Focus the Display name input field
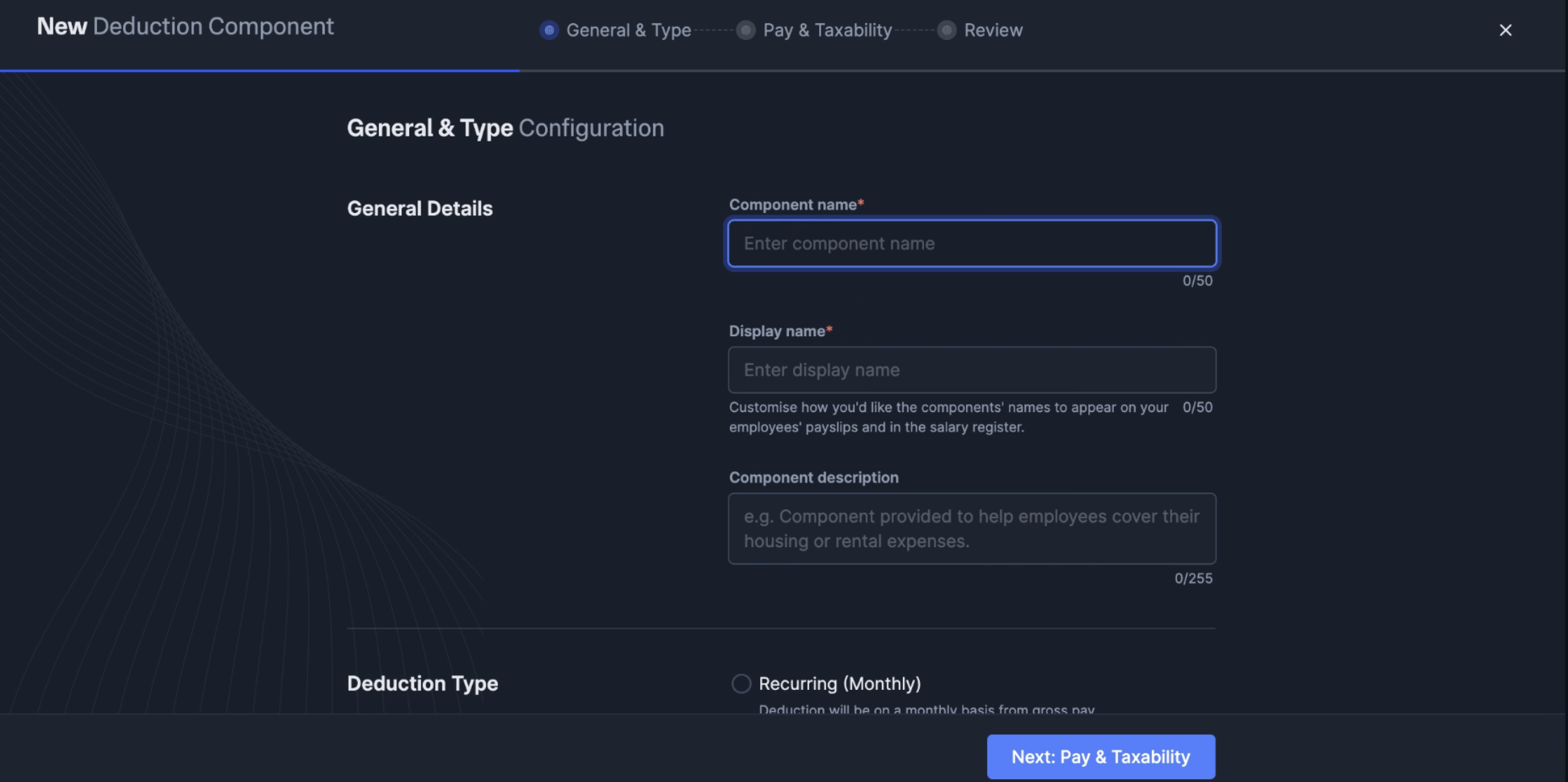 pyautogui.click(x=972, y=370)
